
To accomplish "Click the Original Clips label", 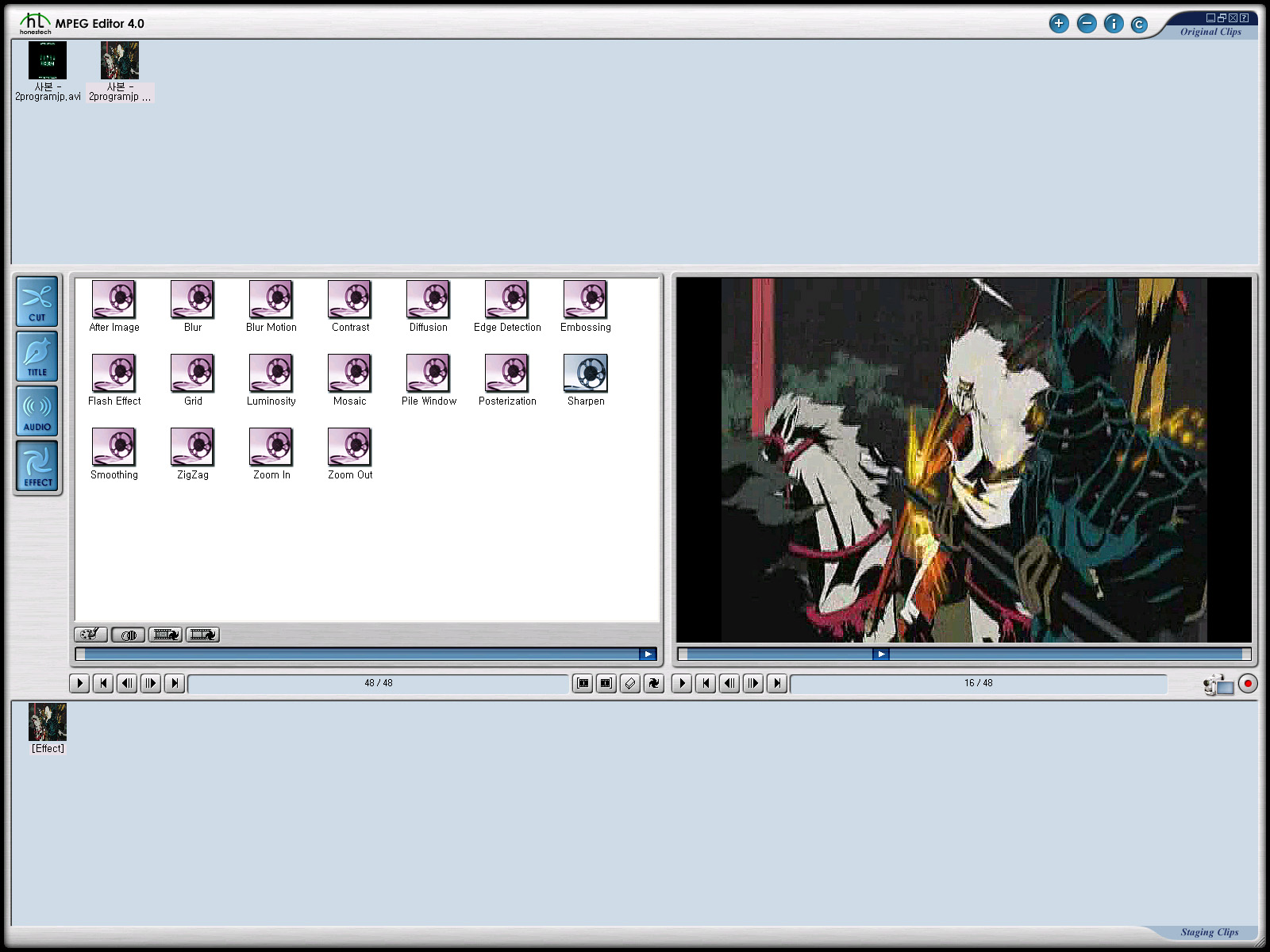I will click(x=1210, y=32).
